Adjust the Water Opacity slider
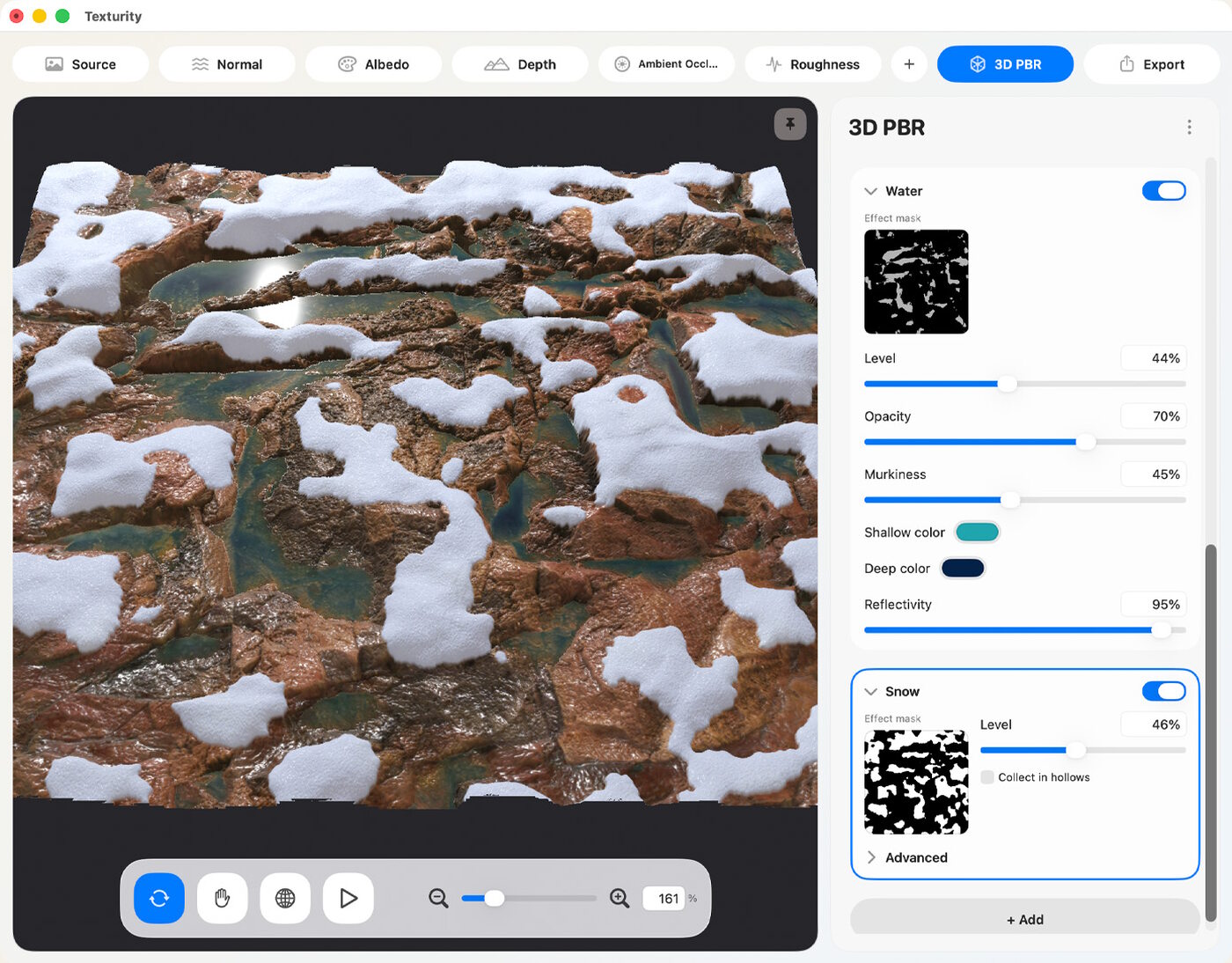This screenshot has height=963, width=1232. click(1025, 442)
